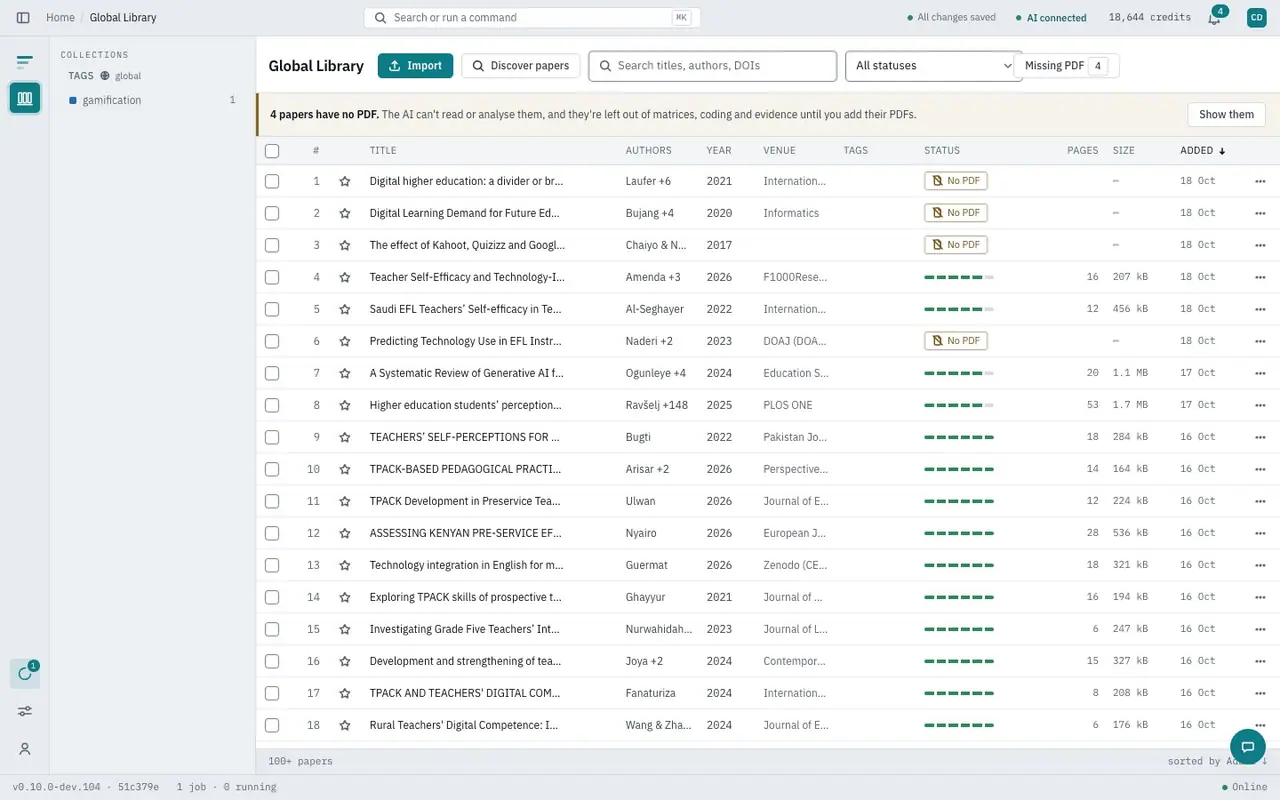Open the jobs activity icon in sidebar

(25, 674)
